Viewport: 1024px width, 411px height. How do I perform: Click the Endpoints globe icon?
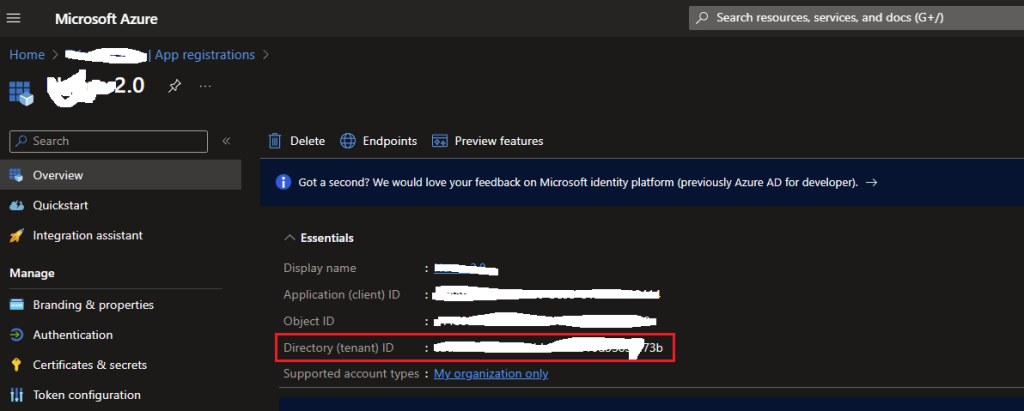(348, 141)
